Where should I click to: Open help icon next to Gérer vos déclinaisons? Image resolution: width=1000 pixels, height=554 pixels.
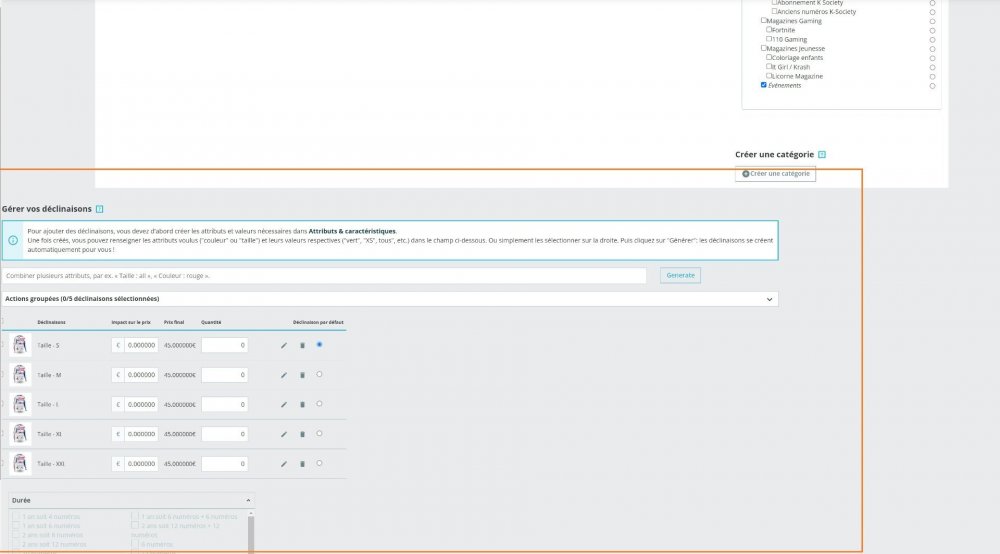(99, 209)
